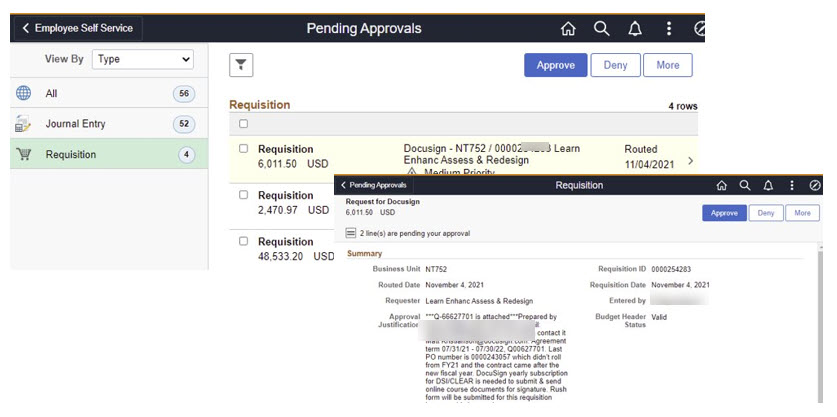Click the filter funnel icon
837x417 pixels.
[x=241, y=65]
